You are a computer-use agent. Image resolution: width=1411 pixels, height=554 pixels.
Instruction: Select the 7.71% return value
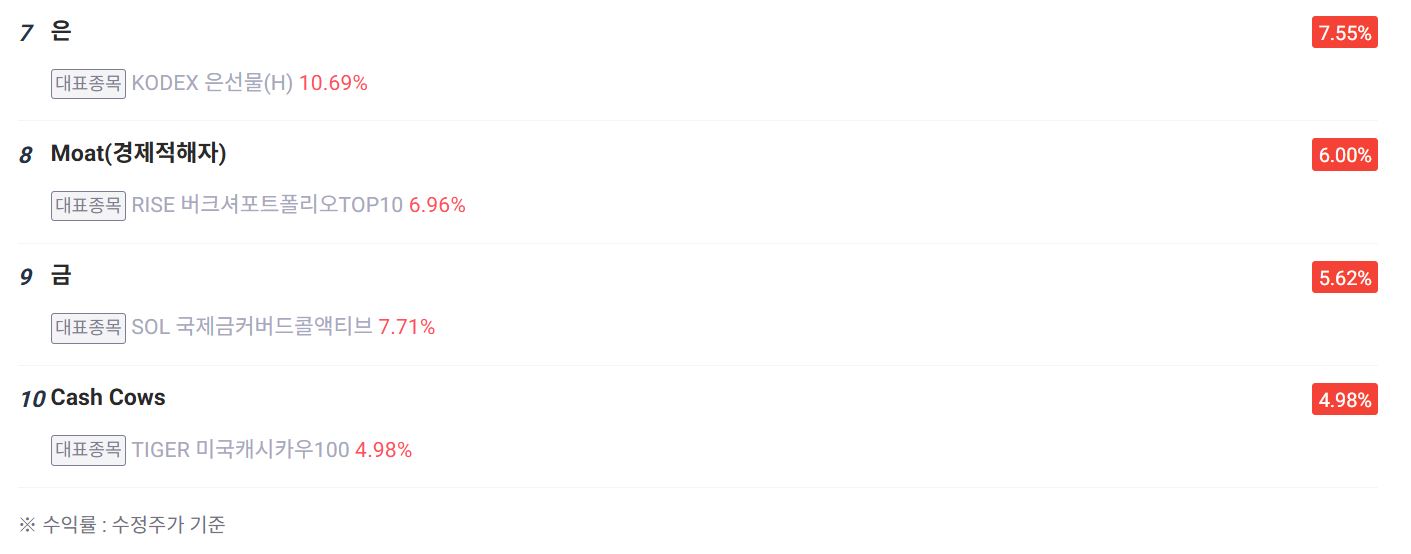coord(406,327)
